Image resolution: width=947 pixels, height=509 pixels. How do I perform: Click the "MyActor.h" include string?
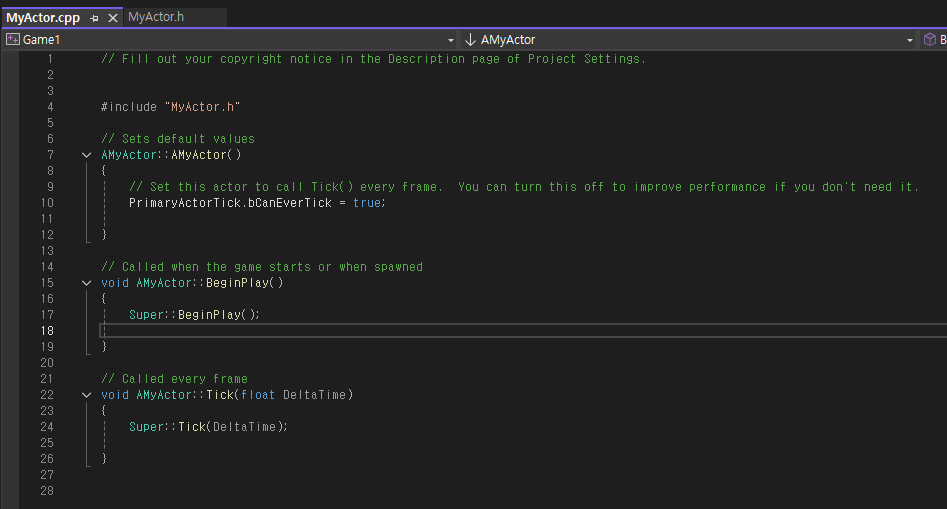pyautogui.click(x=202, y=107)
